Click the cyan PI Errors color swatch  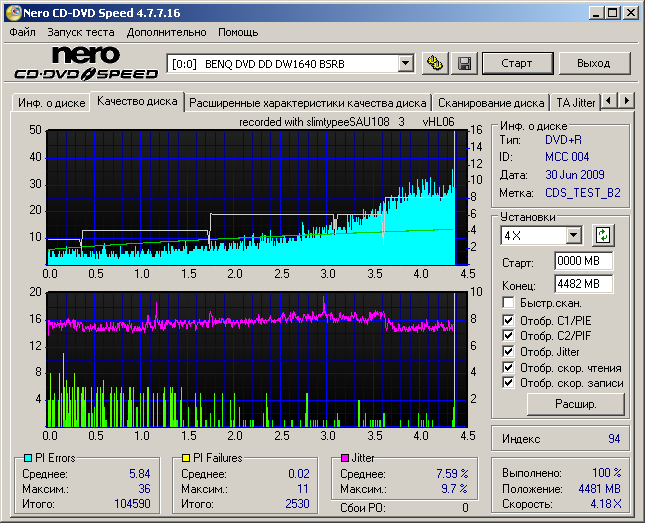click(x=27, y=458)
